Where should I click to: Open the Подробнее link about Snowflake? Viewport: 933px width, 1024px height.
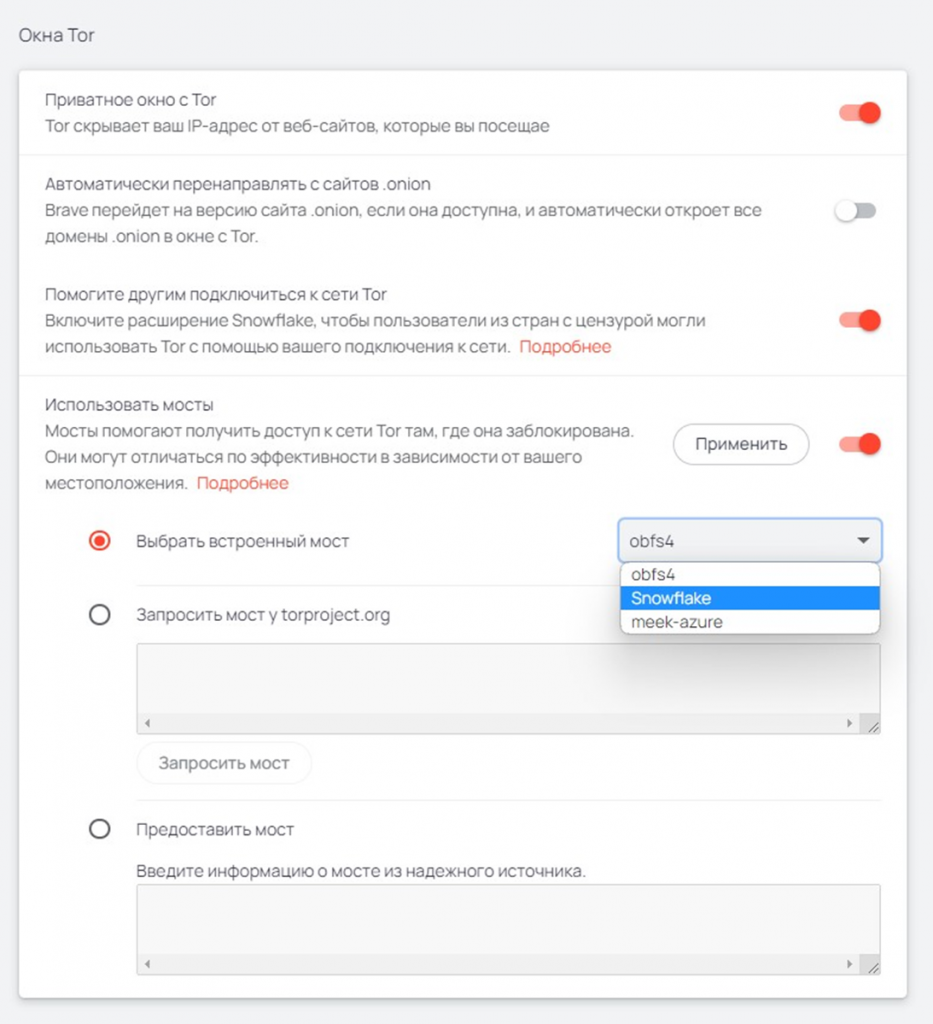564,347
